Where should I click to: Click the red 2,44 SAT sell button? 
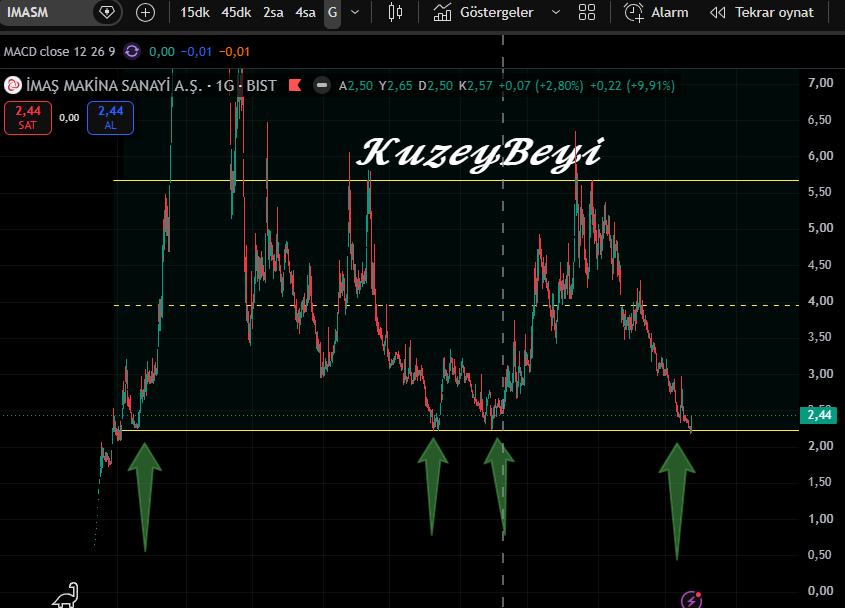coord(28,118)
